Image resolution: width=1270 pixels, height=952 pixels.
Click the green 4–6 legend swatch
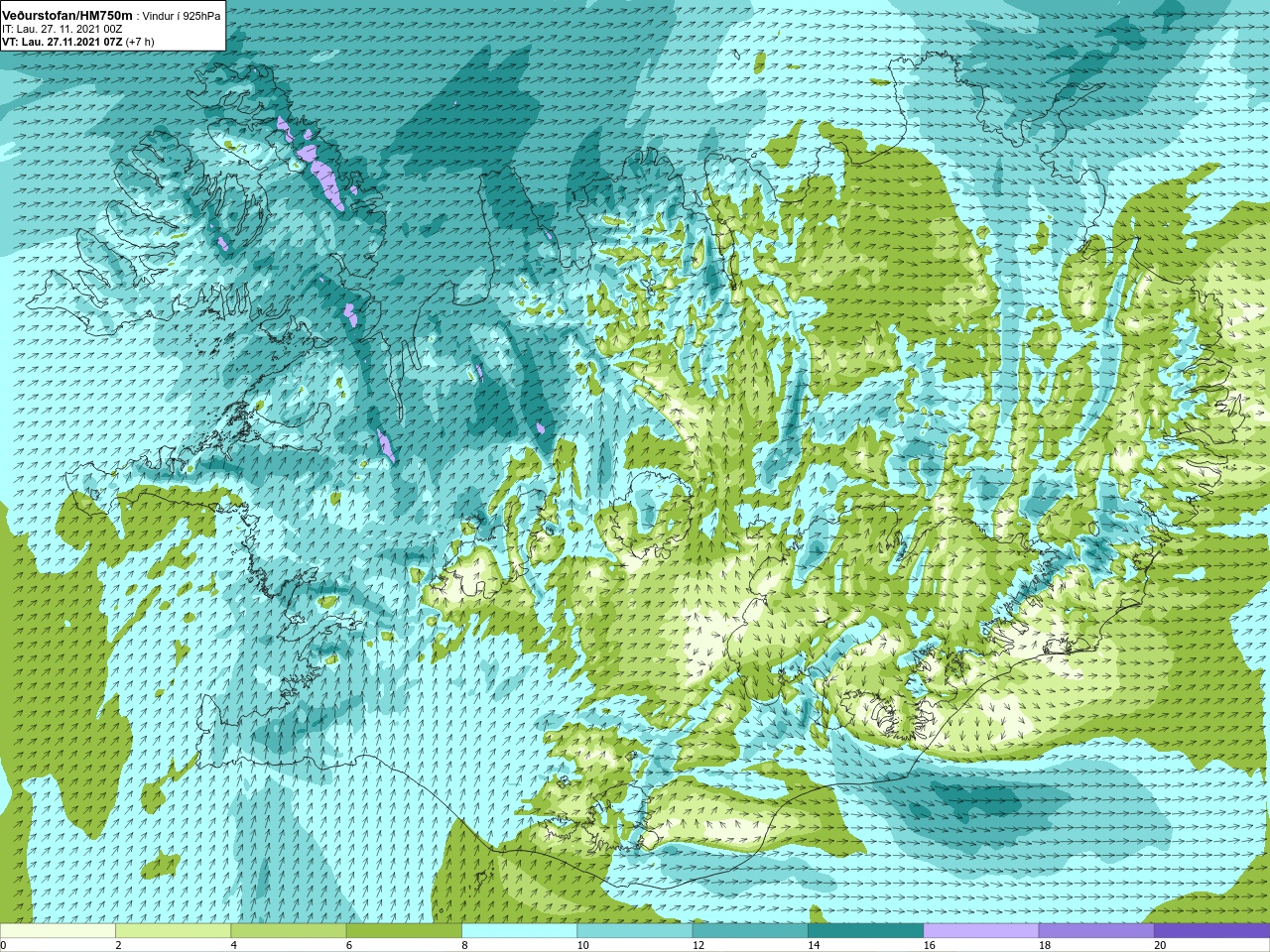click(x=289, y=931)
